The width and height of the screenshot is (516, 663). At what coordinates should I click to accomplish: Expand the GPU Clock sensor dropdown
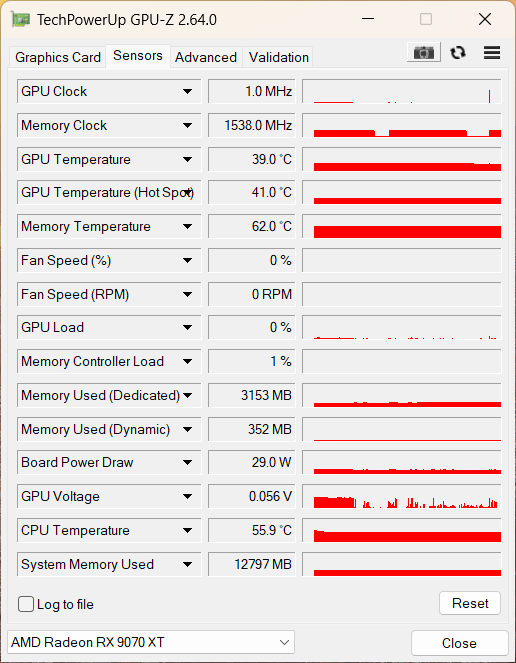coord(187,91)
